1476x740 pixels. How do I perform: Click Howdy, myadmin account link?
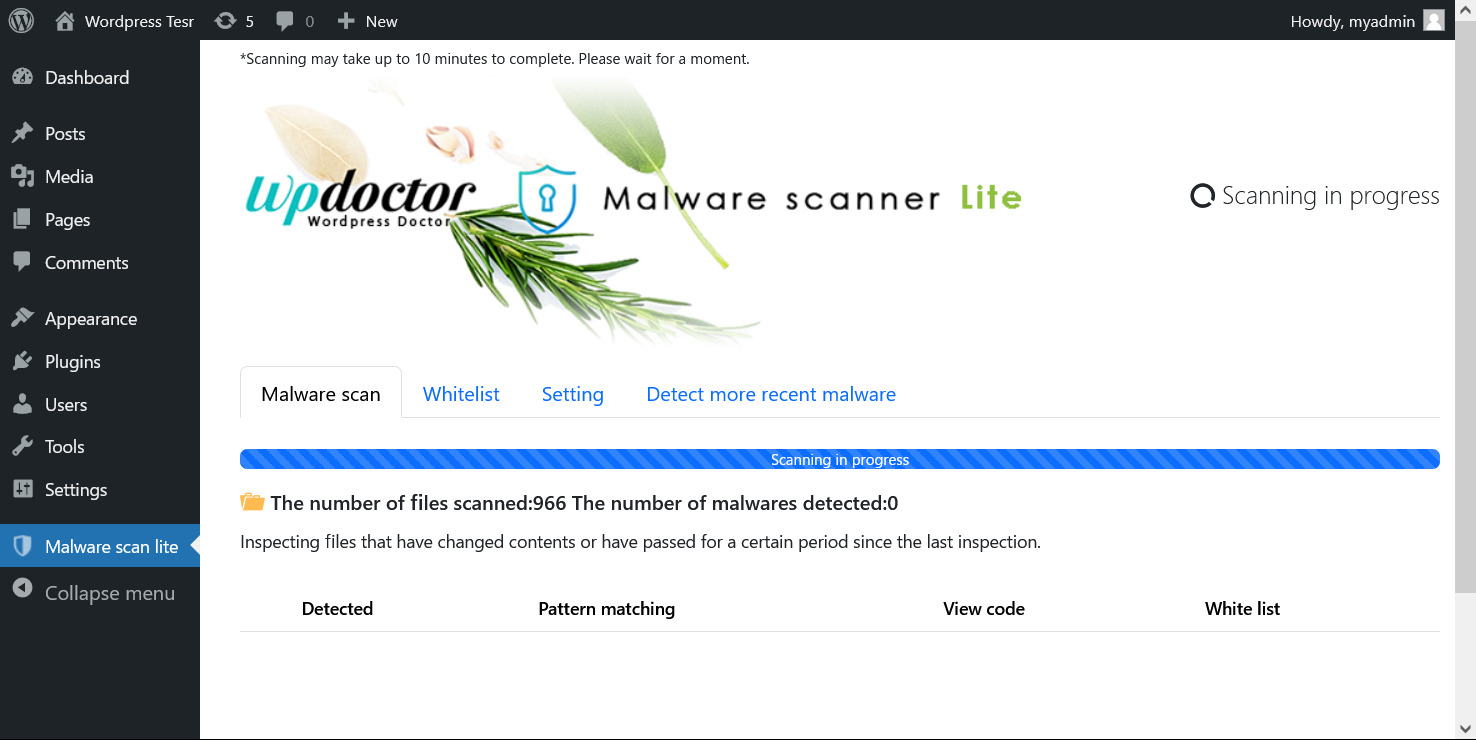coord(1353,21)
